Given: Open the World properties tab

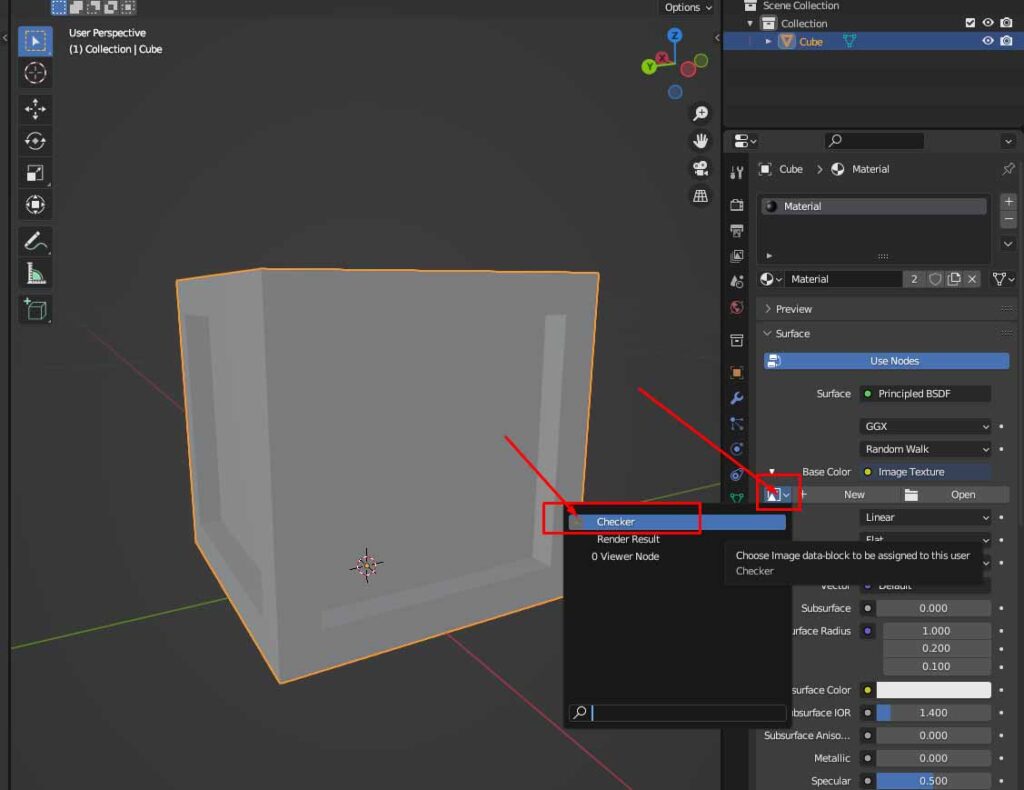Looking at the screenshot, I should (x=737, y=308).
